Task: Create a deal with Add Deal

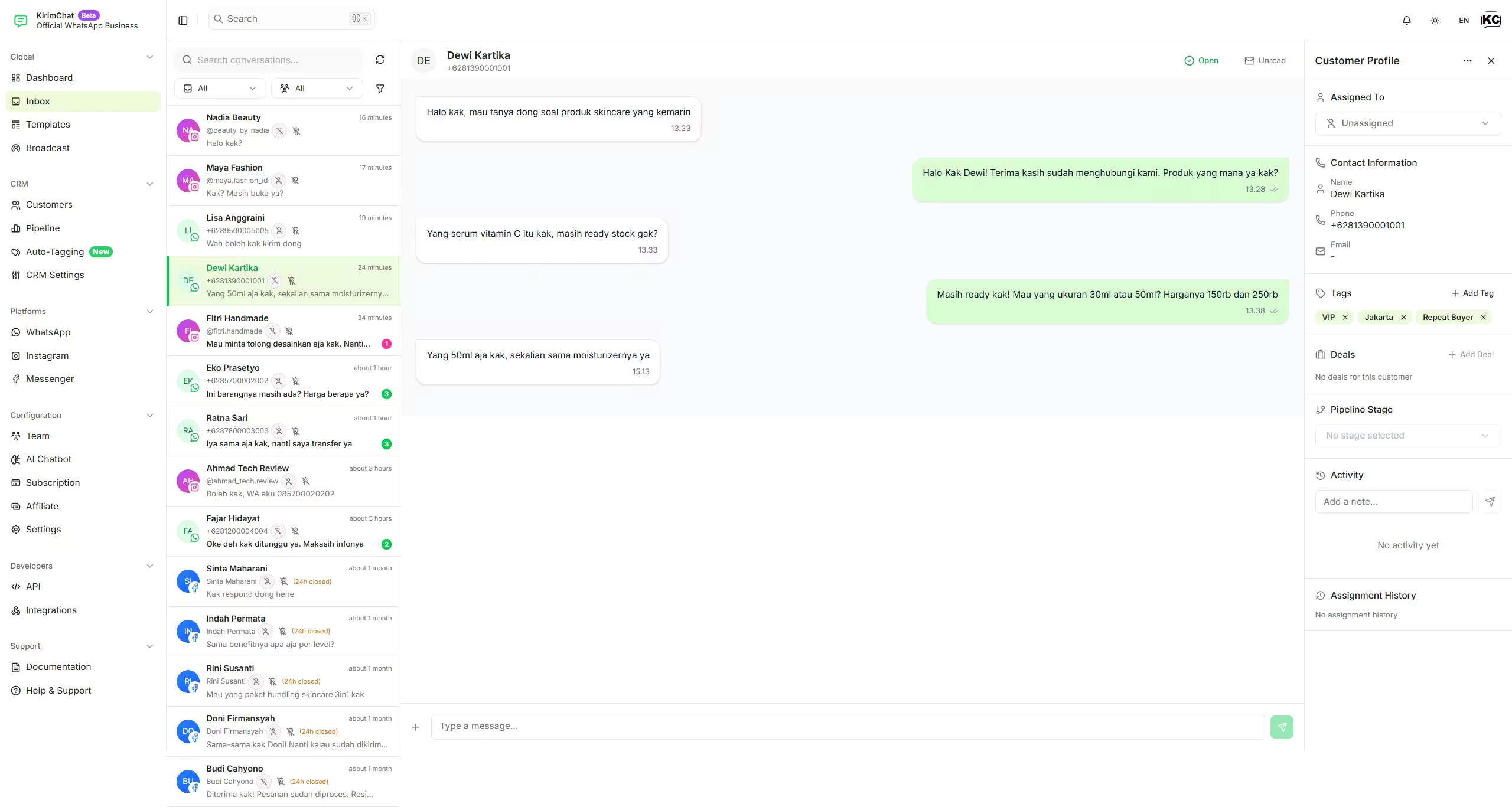Action: [1471, 354]
